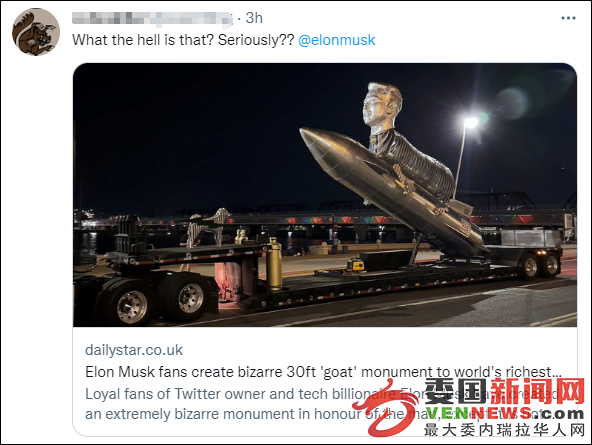
Task: Click the gold gas cylinder on trailer
Action: (274, 263)
